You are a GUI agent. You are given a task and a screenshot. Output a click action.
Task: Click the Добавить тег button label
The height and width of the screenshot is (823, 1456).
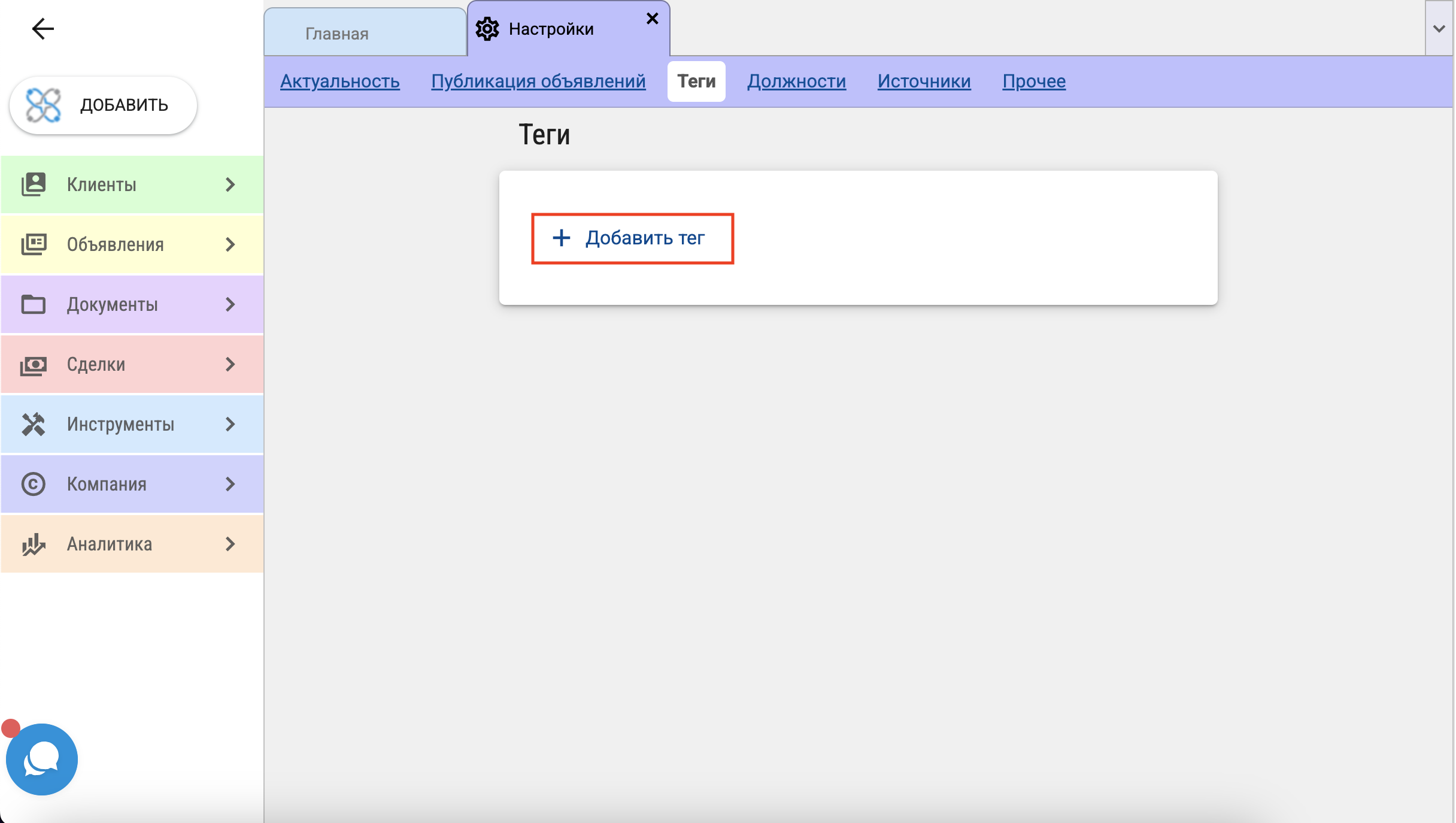click(x=645, y=238)
